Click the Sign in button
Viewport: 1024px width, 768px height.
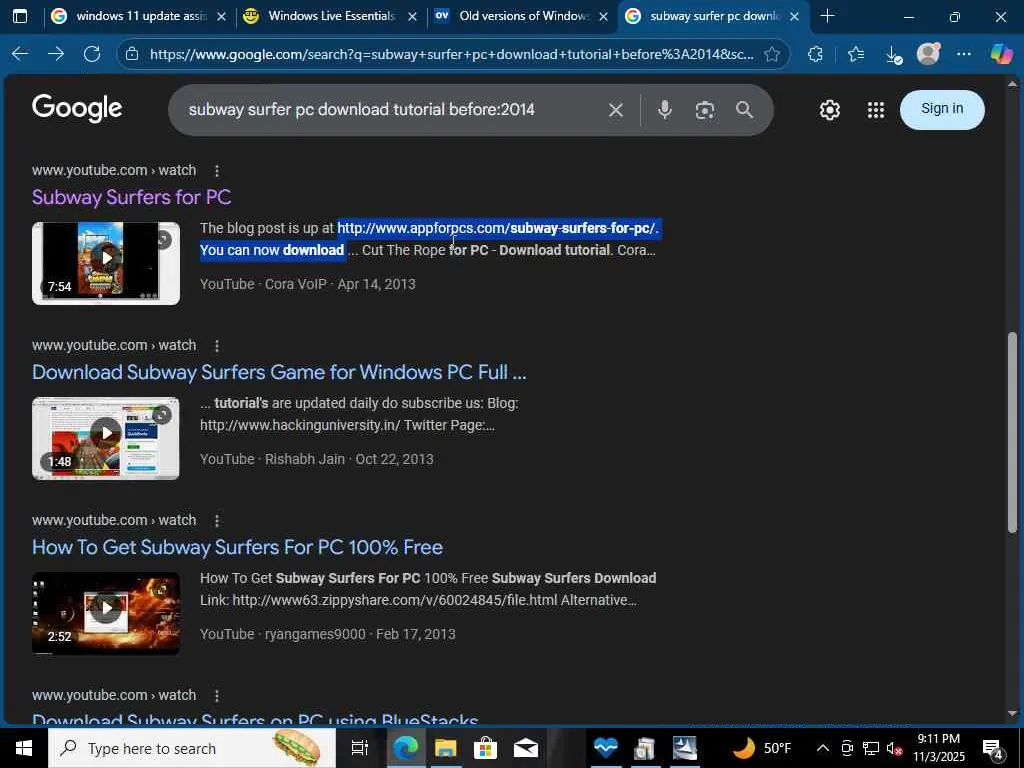click(942, 109)
